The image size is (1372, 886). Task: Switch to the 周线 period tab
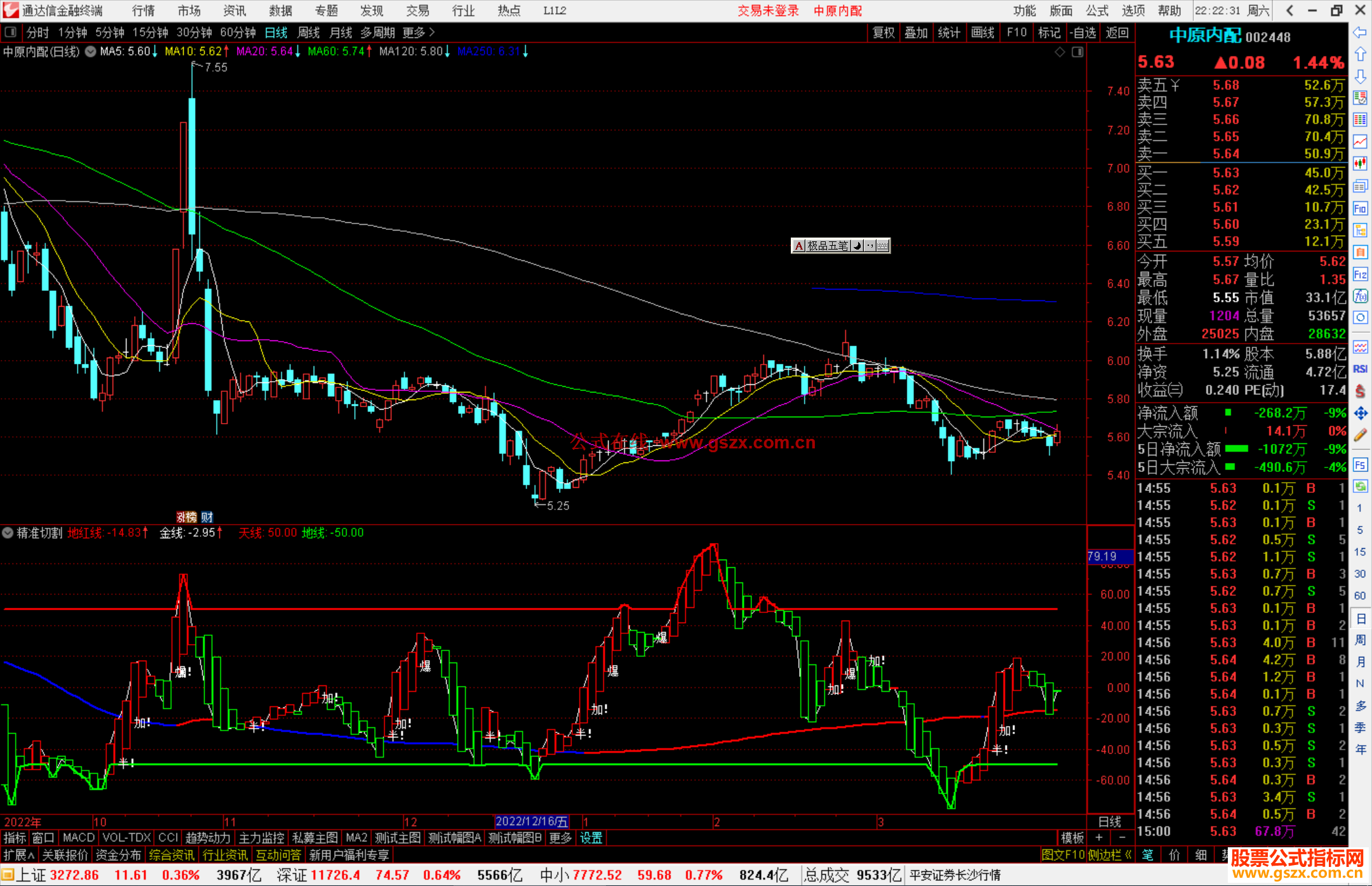click(308, 32)
